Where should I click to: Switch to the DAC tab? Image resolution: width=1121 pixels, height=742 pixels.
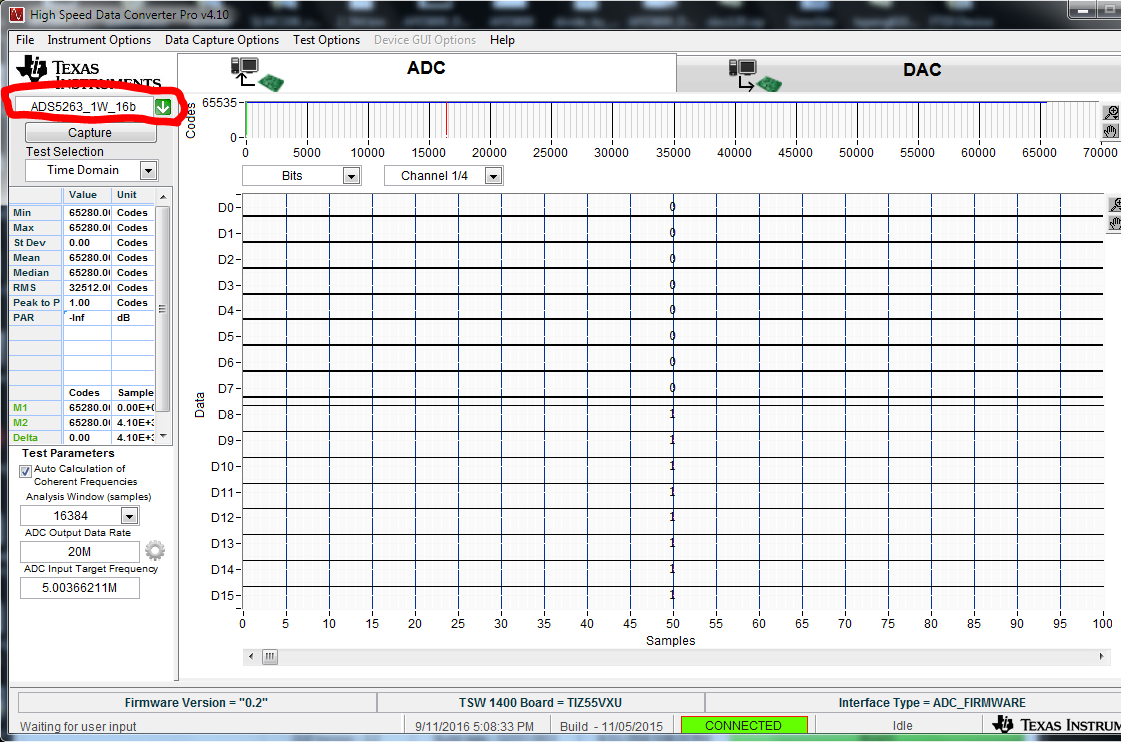pos(898,74)
